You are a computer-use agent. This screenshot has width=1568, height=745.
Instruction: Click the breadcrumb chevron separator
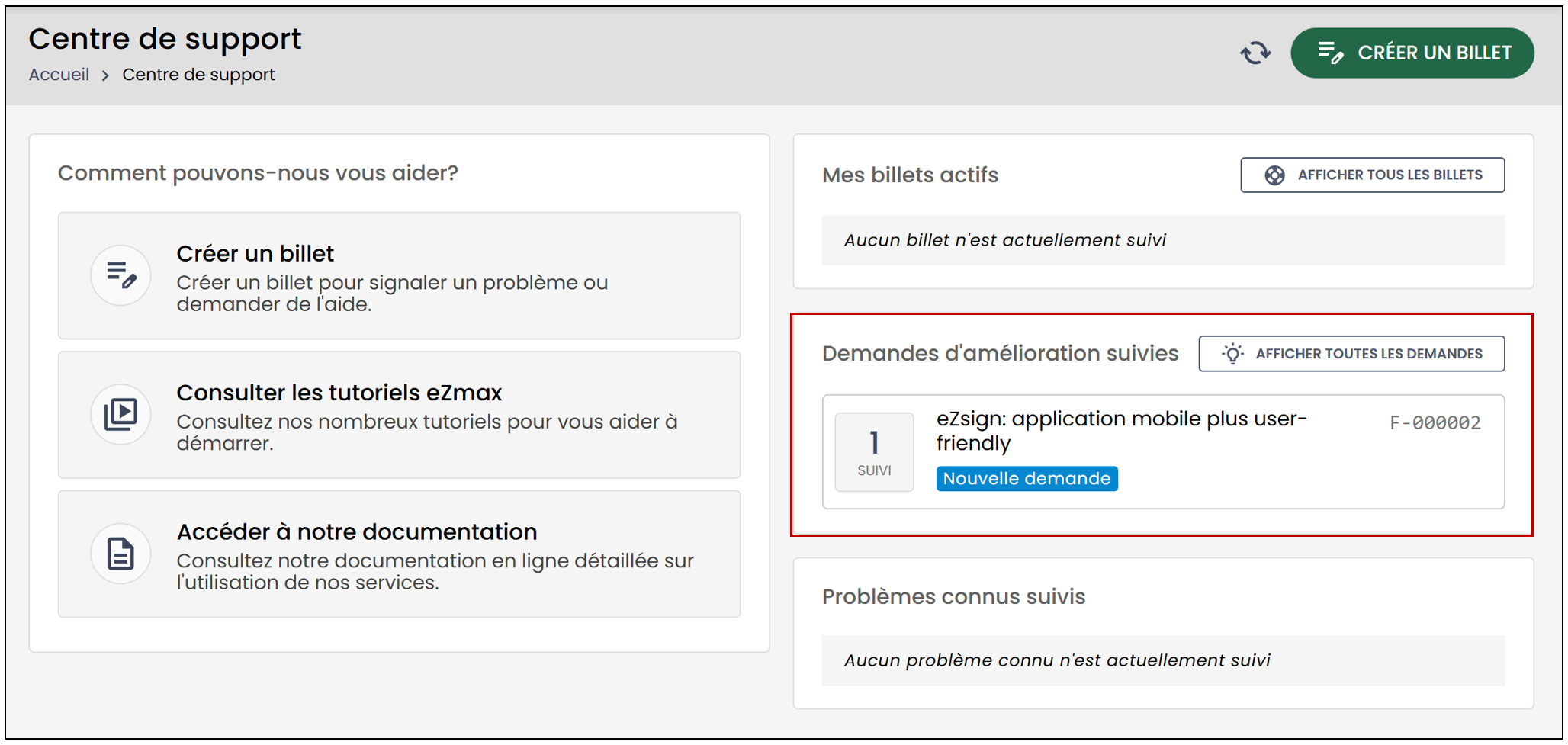(105, 75)
